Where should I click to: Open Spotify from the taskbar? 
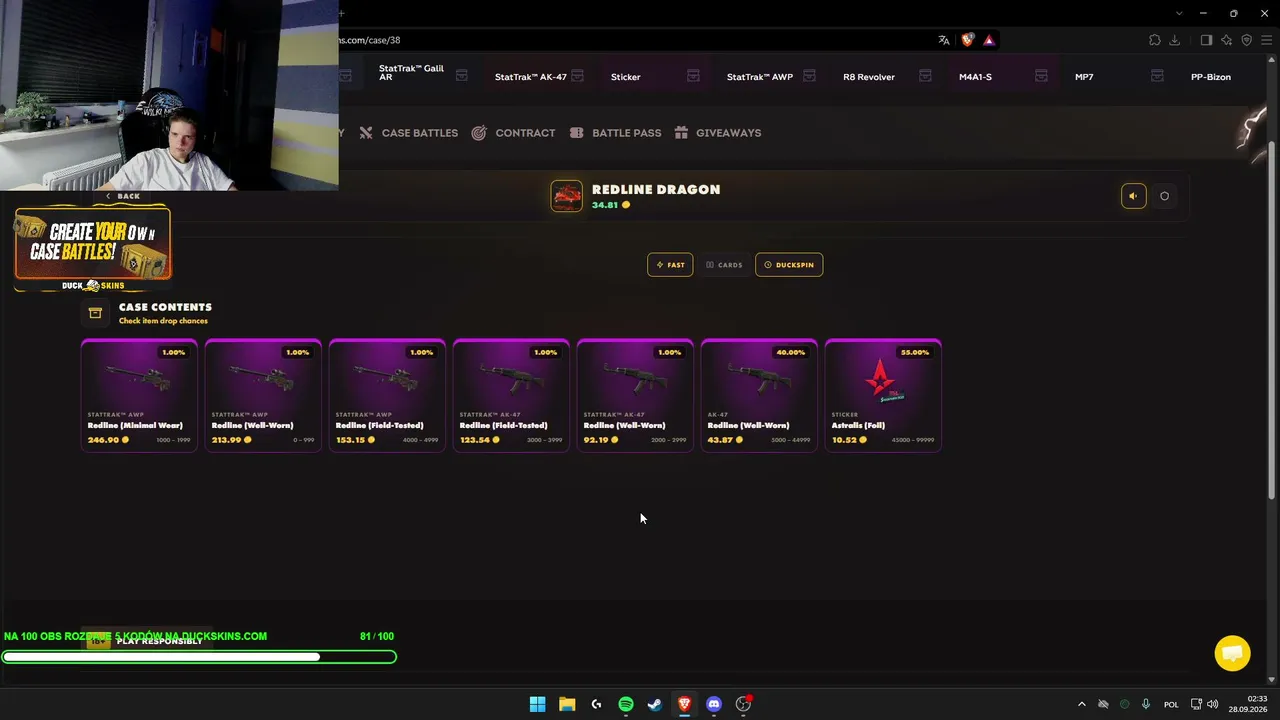click(626, 704)
